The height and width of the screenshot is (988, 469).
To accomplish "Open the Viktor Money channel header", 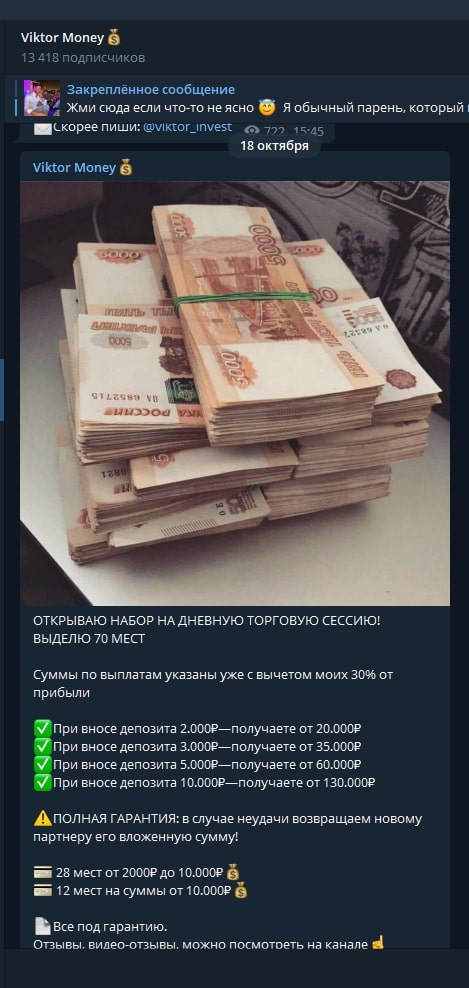I will click(x=70, y=38).
